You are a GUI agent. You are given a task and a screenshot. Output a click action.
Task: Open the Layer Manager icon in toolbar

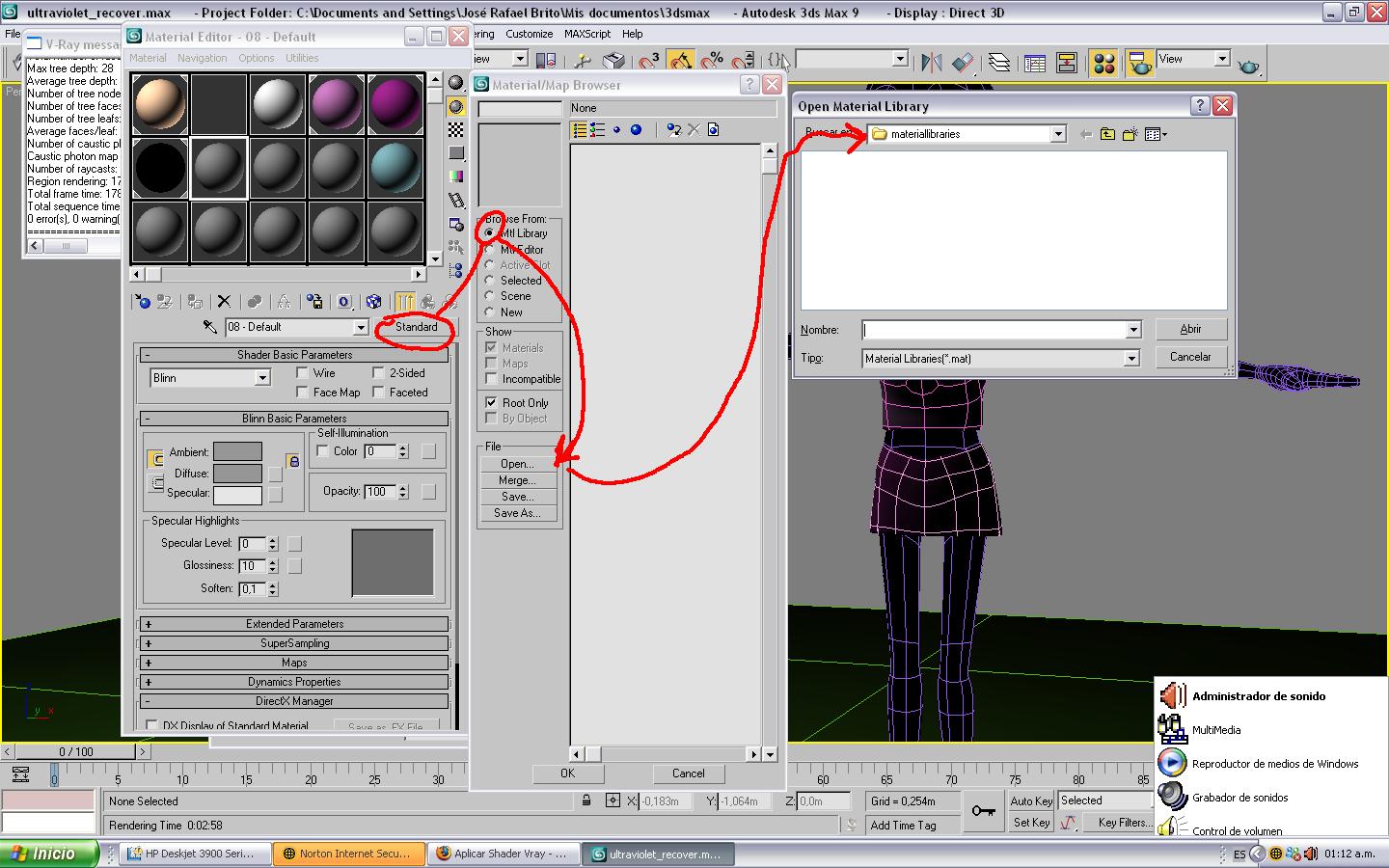coord(999,64)
